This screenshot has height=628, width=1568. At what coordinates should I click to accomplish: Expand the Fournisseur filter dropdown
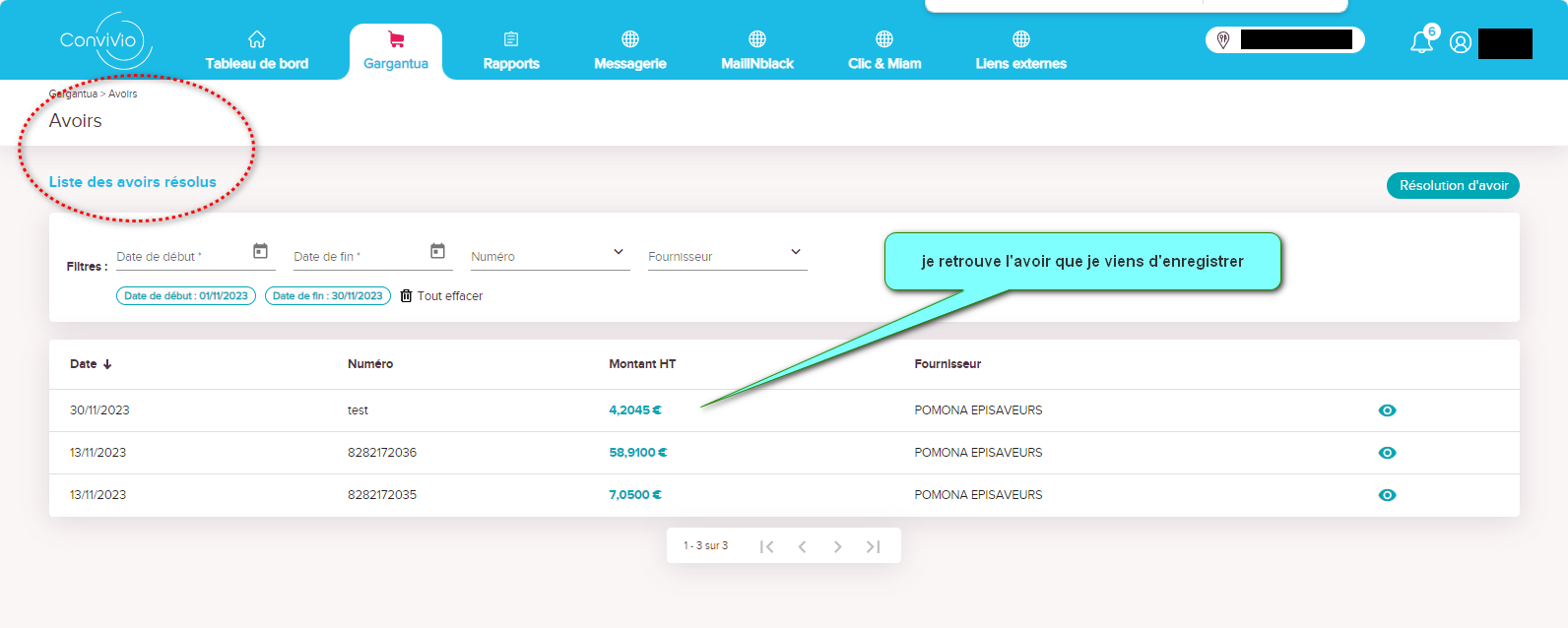(796, 252)
